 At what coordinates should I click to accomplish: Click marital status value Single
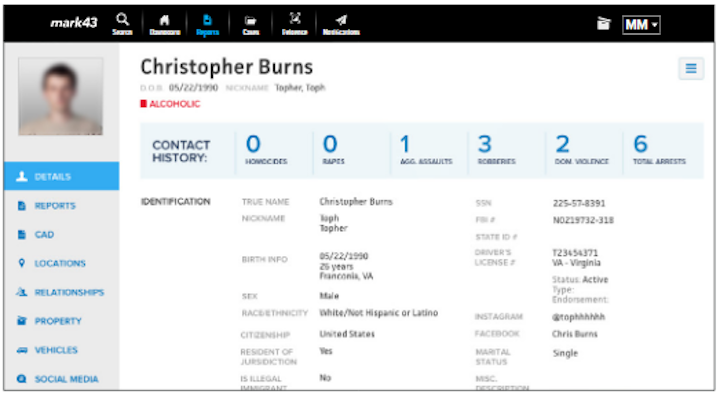(x=565, y=353)
